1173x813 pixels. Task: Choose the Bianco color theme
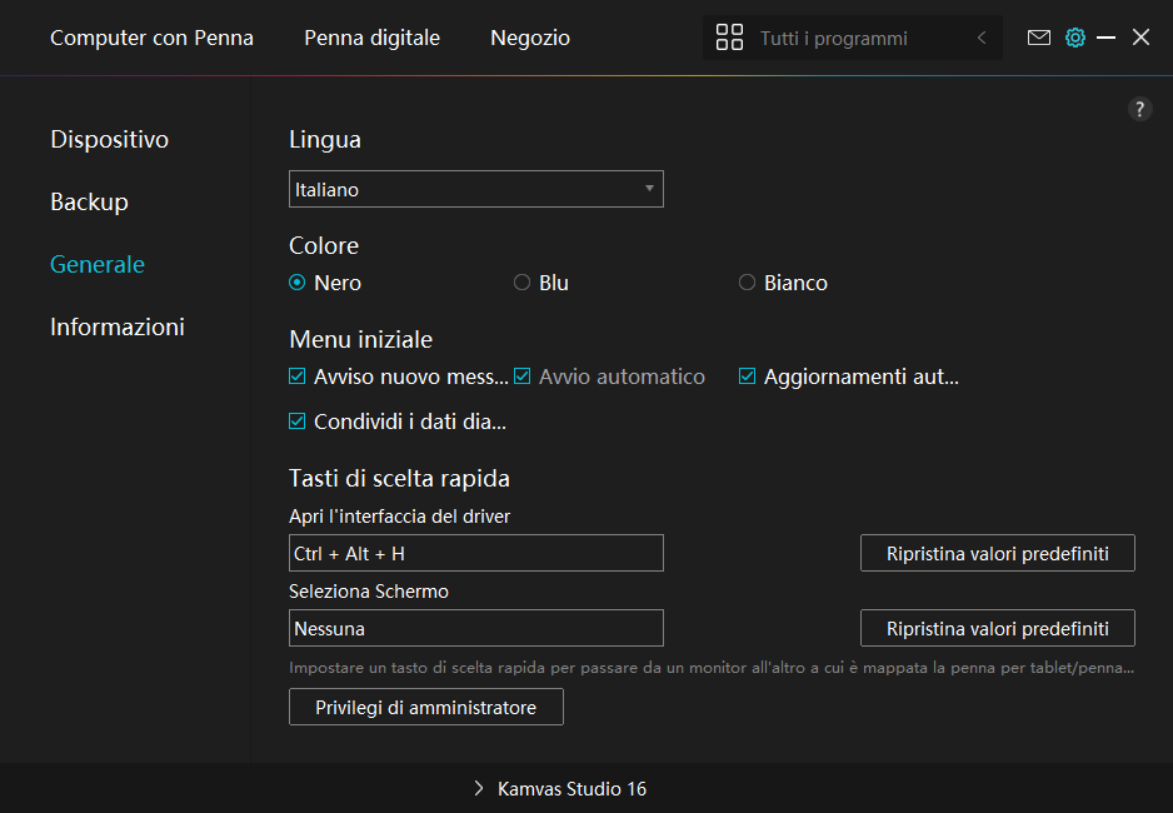click(747, 283)
